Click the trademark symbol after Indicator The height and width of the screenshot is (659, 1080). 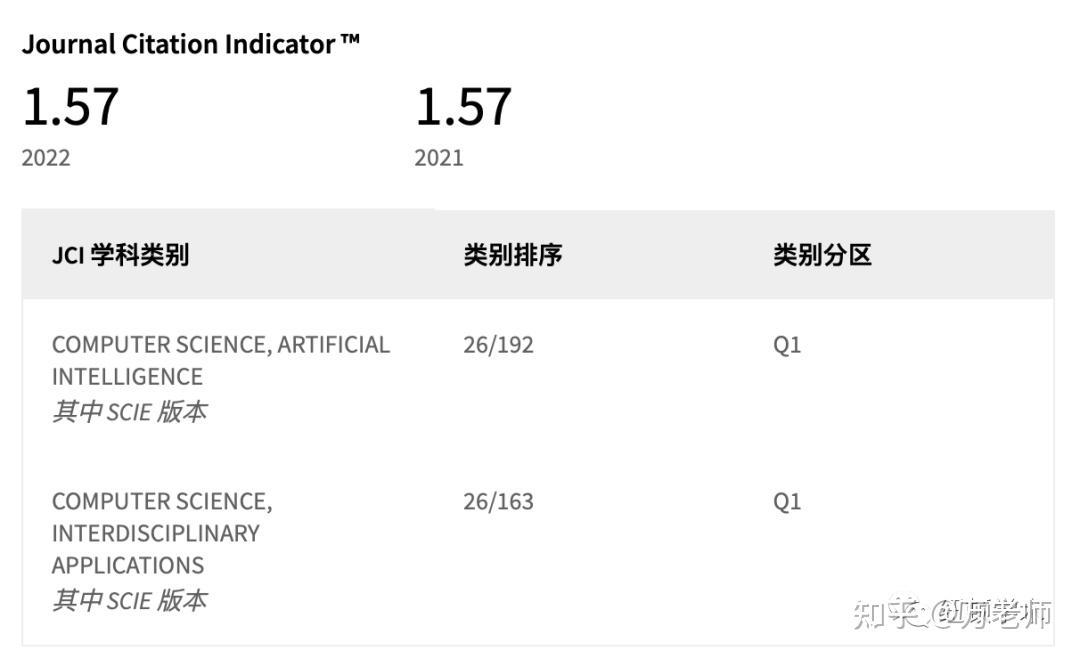[349, 40]
